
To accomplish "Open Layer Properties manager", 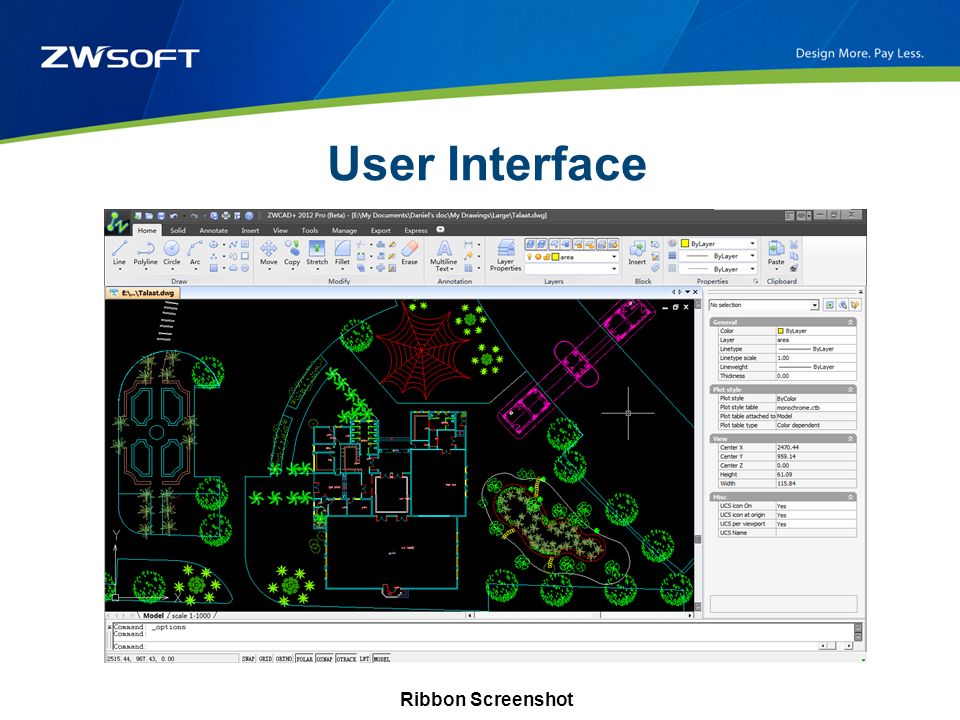I will pos(506,255).
